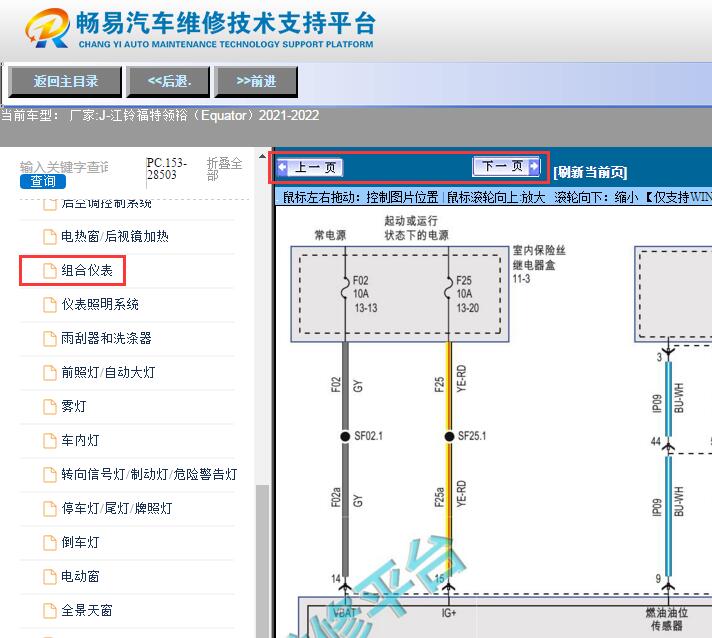Image resolution: width=712 pixels, height=638 pixels.
Task: Click the SF02.1 splice node
Action: click(345, 436)
